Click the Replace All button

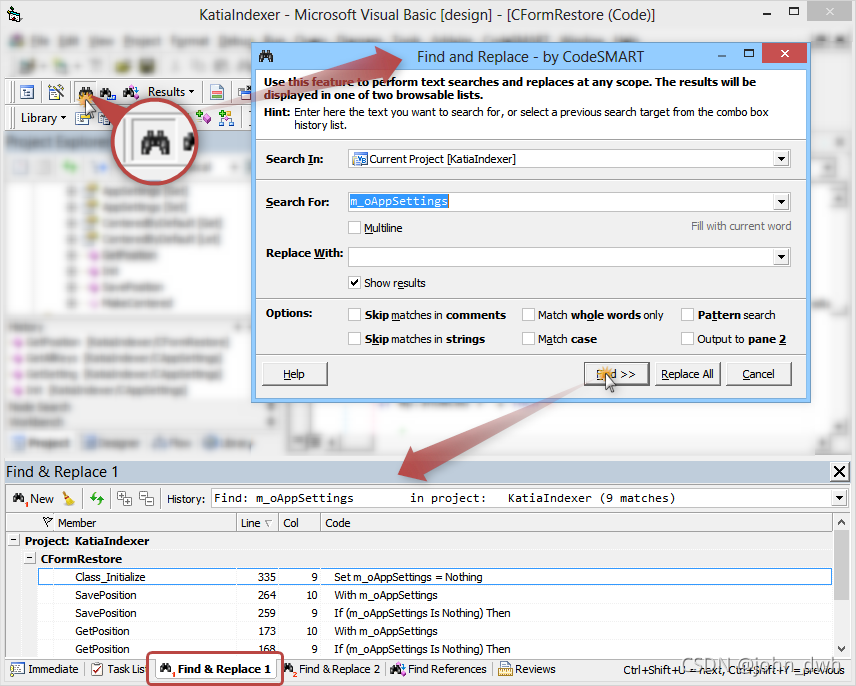[687, 373]
